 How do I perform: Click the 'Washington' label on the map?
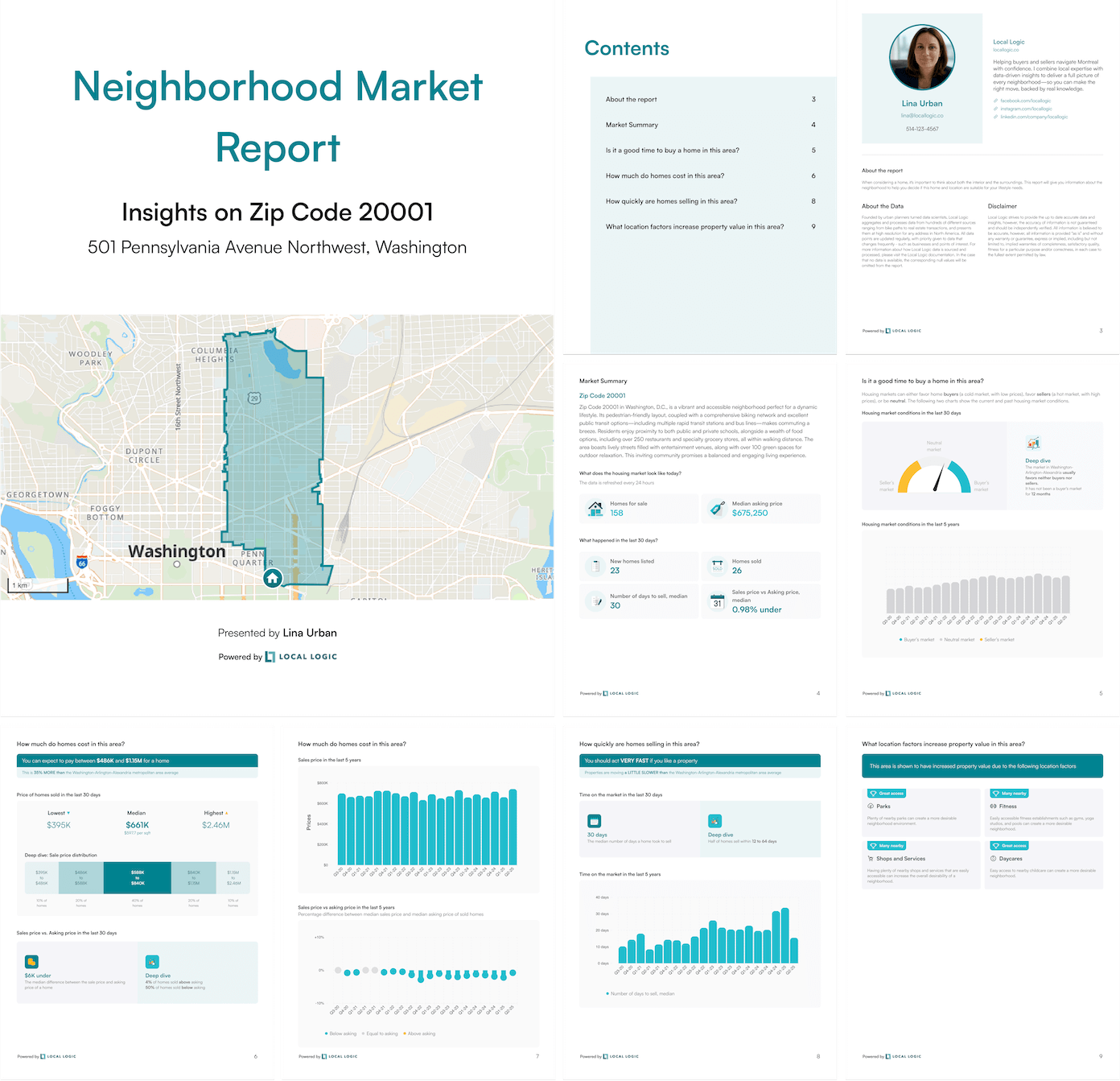[x=177, y=551]
